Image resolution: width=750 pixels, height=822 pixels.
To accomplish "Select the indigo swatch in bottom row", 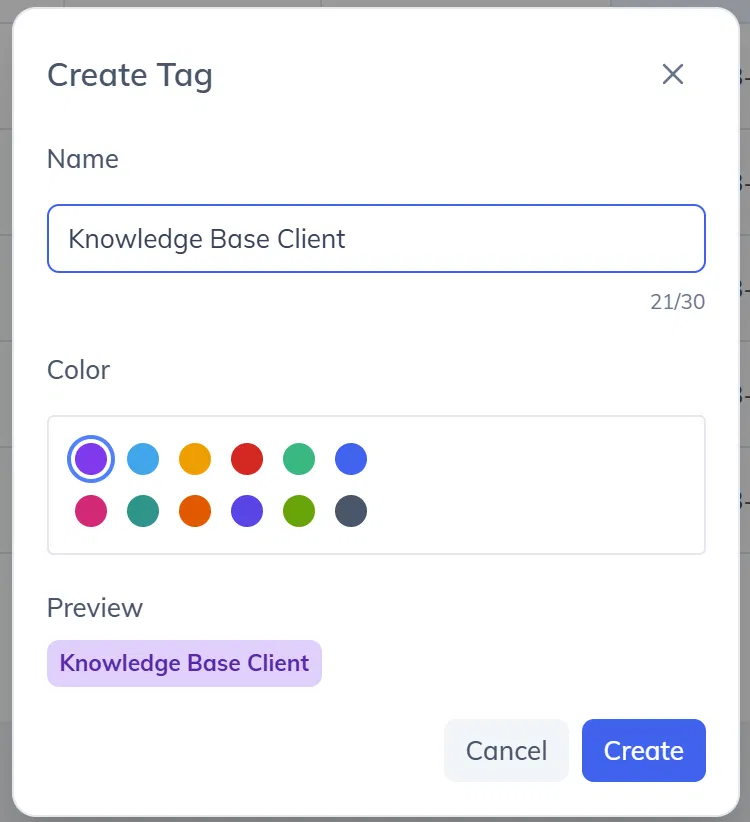I will pos(246,511).
